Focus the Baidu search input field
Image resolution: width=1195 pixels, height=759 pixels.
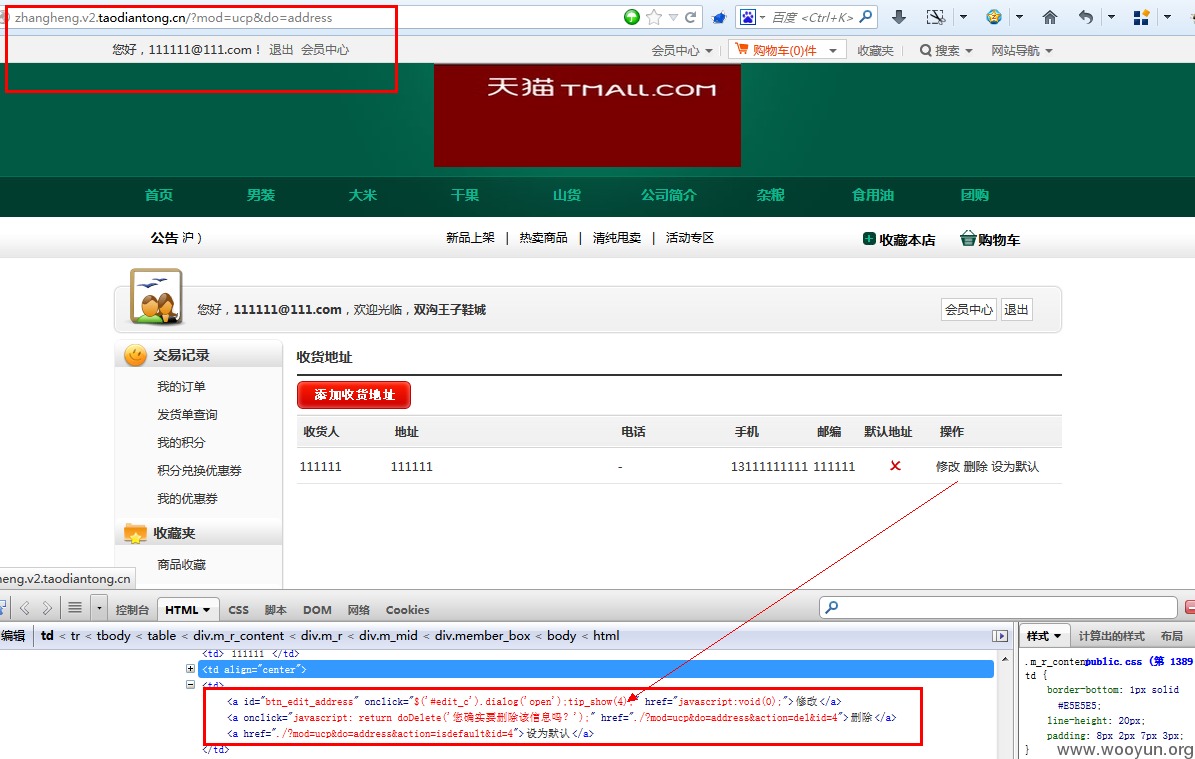point(812,17)
